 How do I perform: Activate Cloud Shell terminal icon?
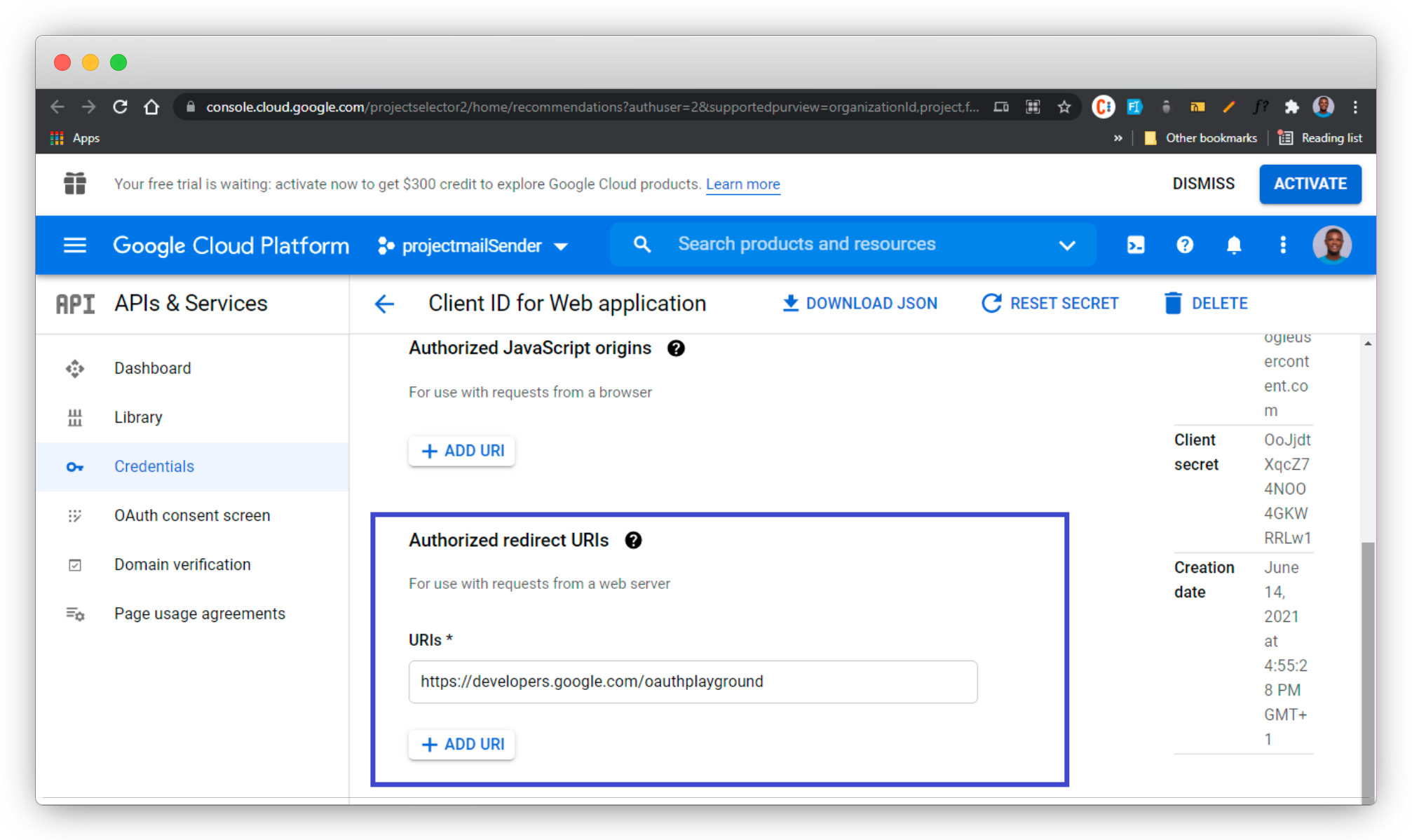[x=1136, y=245]
